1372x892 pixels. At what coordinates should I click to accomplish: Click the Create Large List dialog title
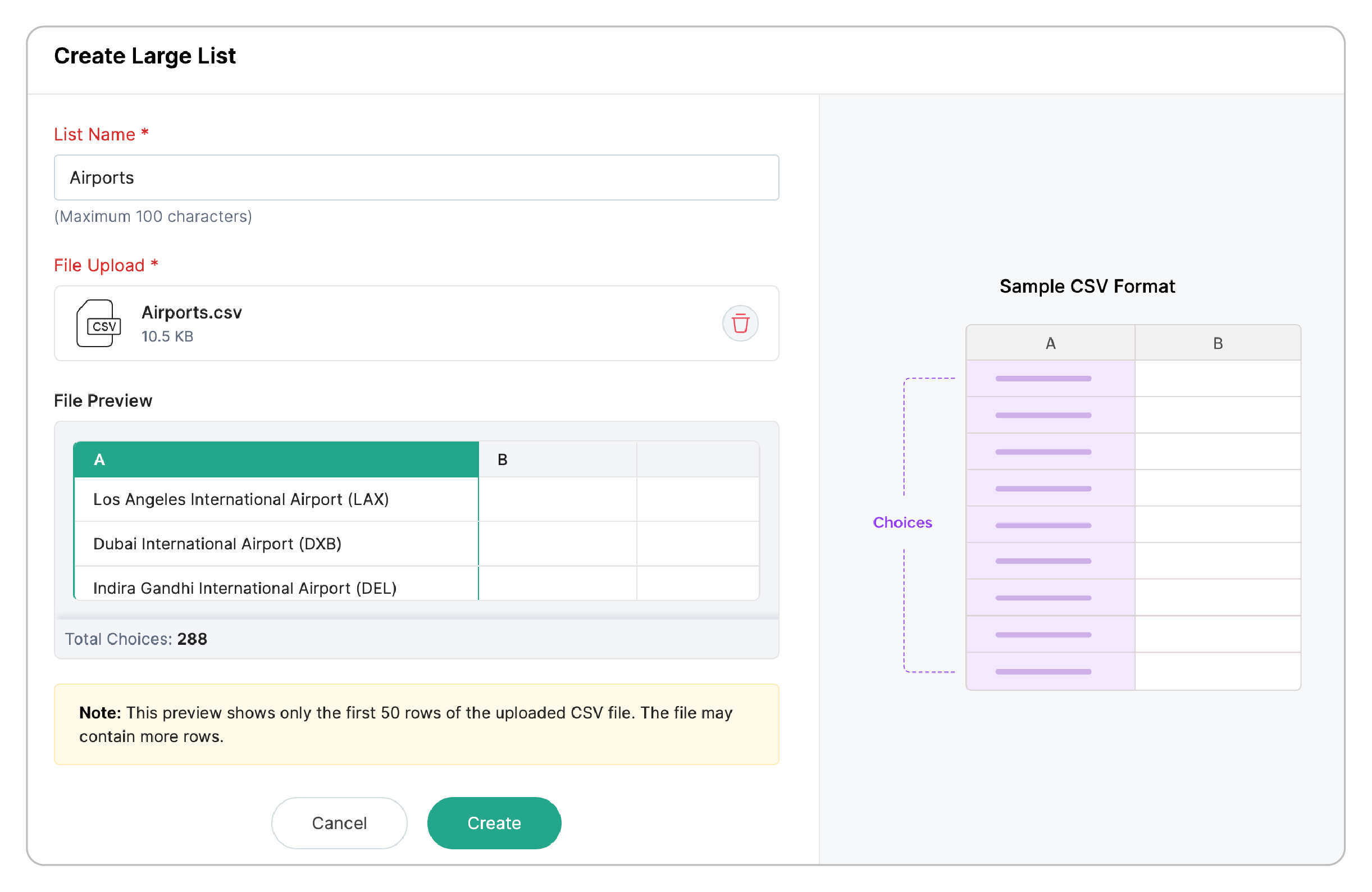tap(145, 56)
